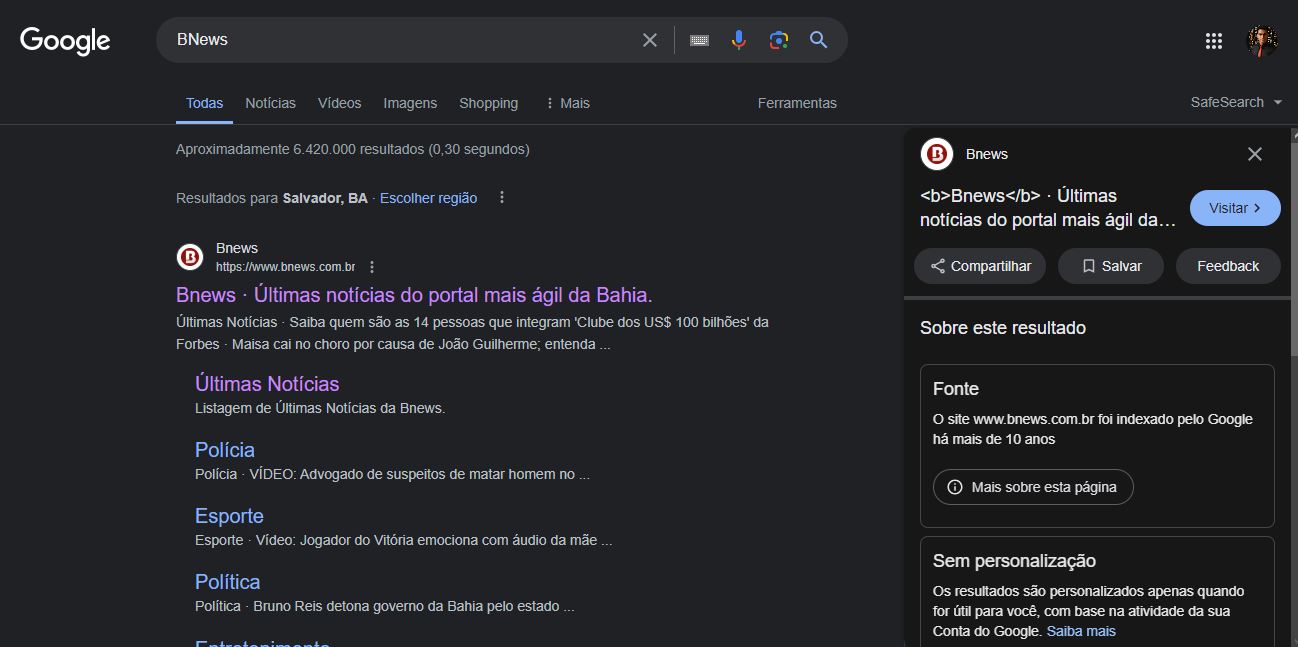Switch to the Vídeos tab
The image size is (1298, 647).
[x=340, y=103]
